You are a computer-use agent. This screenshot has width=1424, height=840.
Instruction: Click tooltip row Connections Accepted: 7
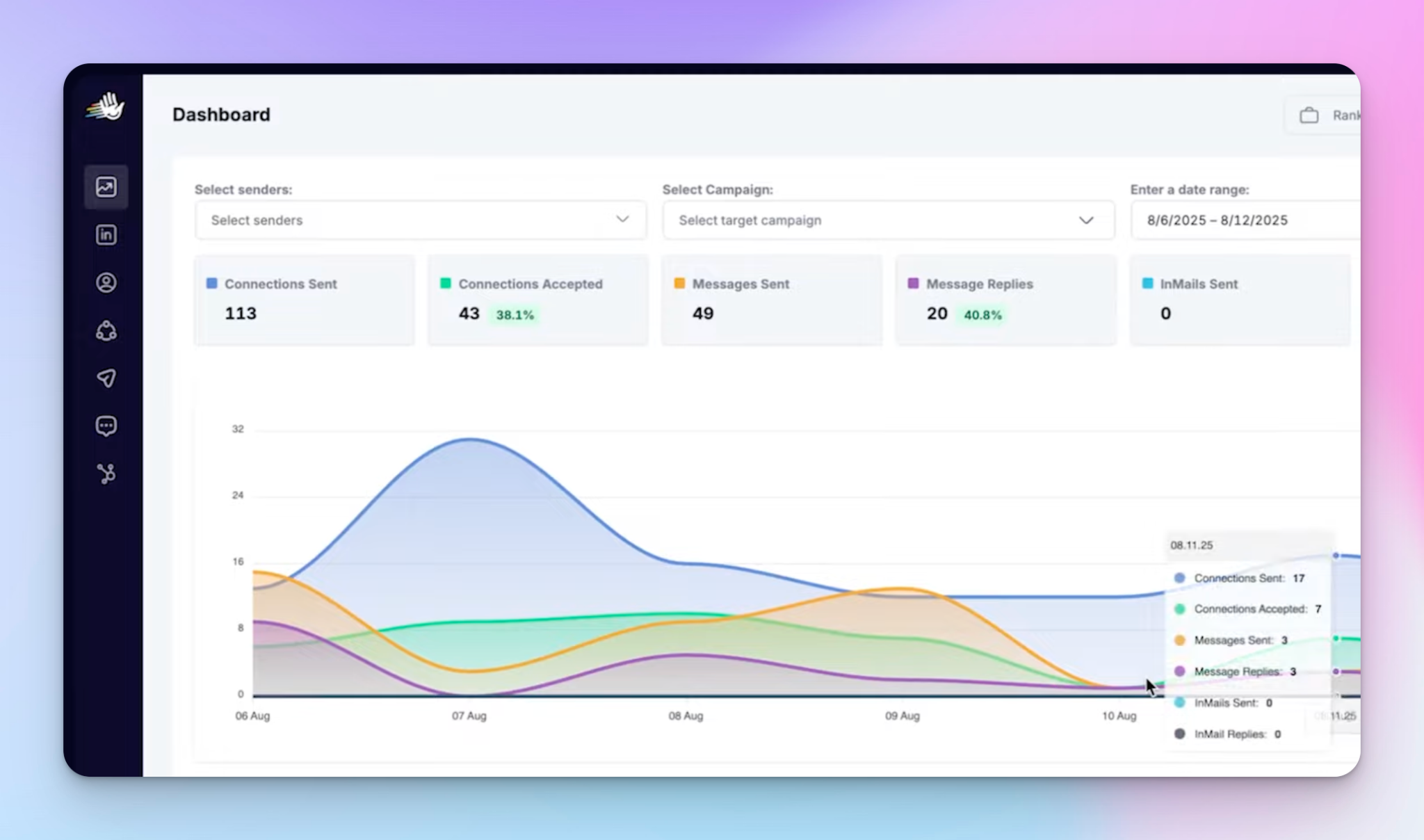pos(1248,609)
